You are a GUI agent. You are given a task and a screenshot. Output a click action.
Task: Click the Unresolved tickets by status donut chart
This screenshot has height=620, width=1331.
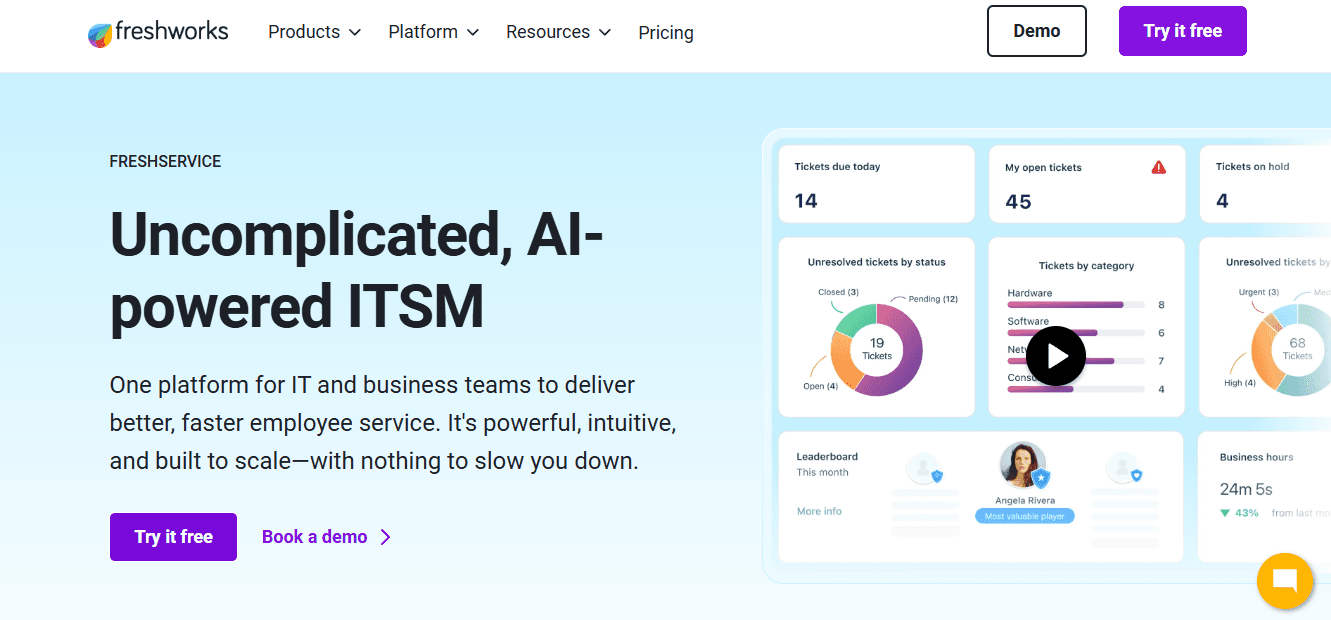[877, 350]
